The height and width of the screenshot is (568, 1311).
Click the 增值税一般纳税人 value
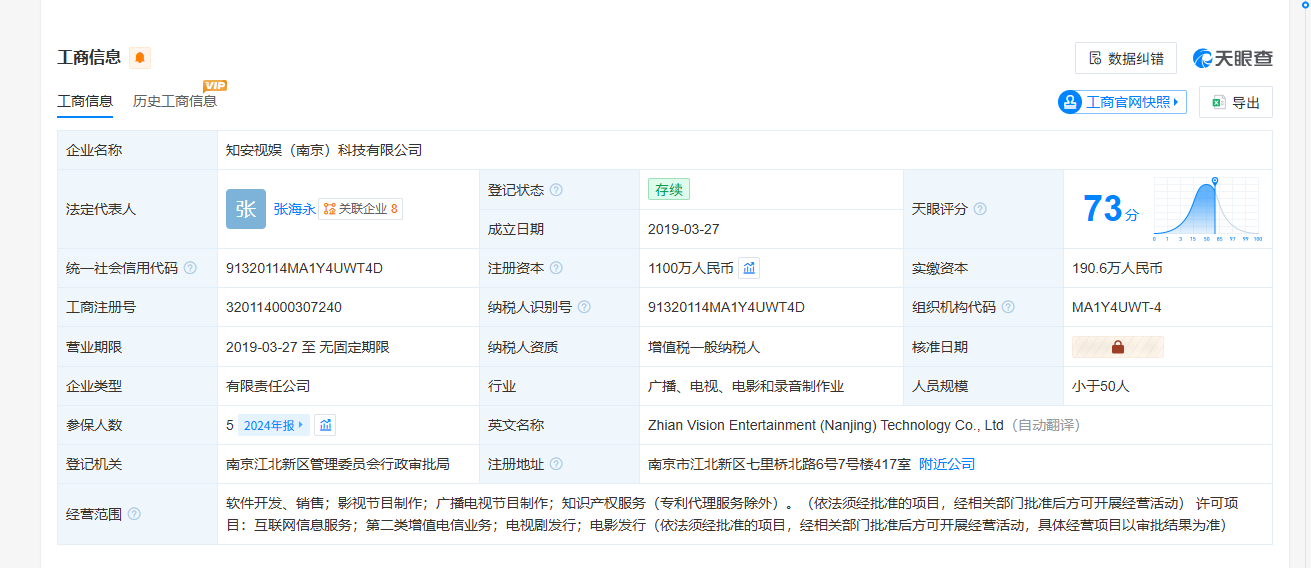[x=704, y=347]
